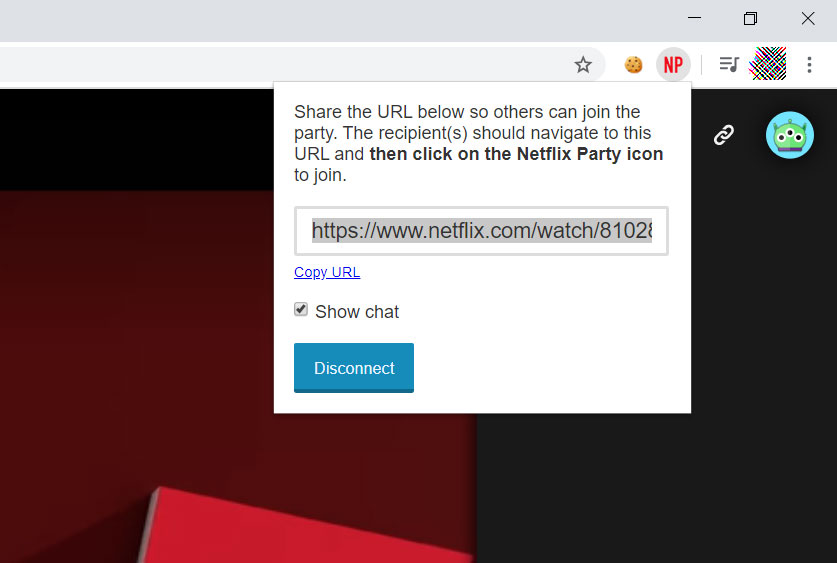Open the green alien user avatar
837x563 pixels.
[x=789, y=135]
